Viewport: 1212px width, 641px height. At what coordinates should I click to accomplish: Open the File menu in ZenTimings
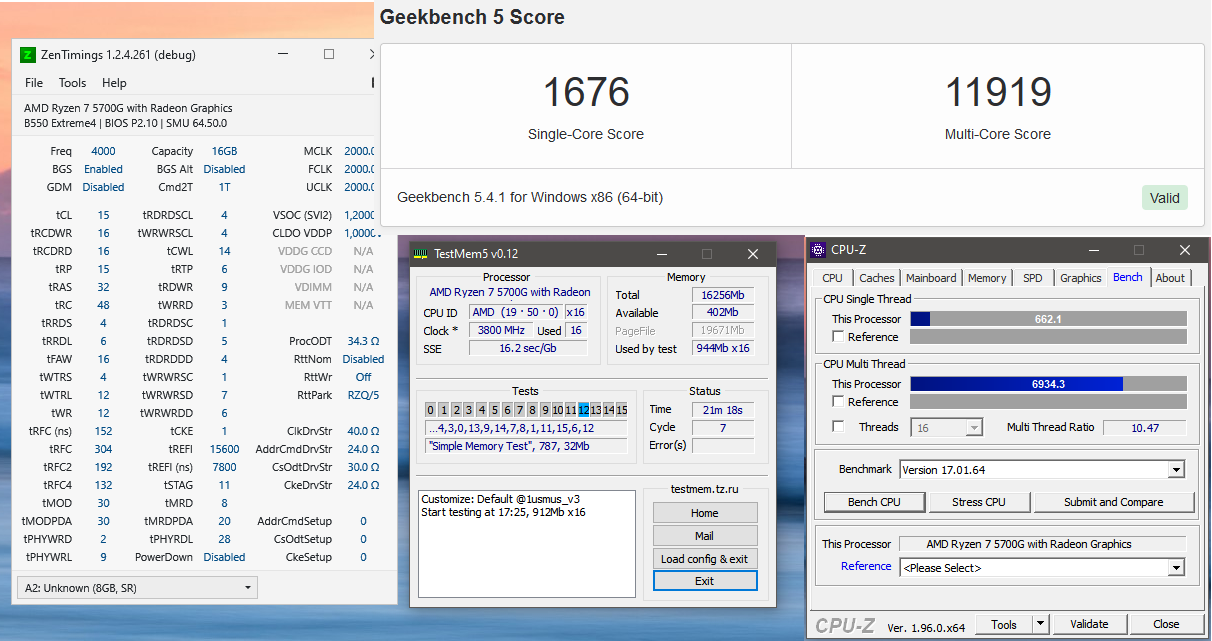point(34,83)
